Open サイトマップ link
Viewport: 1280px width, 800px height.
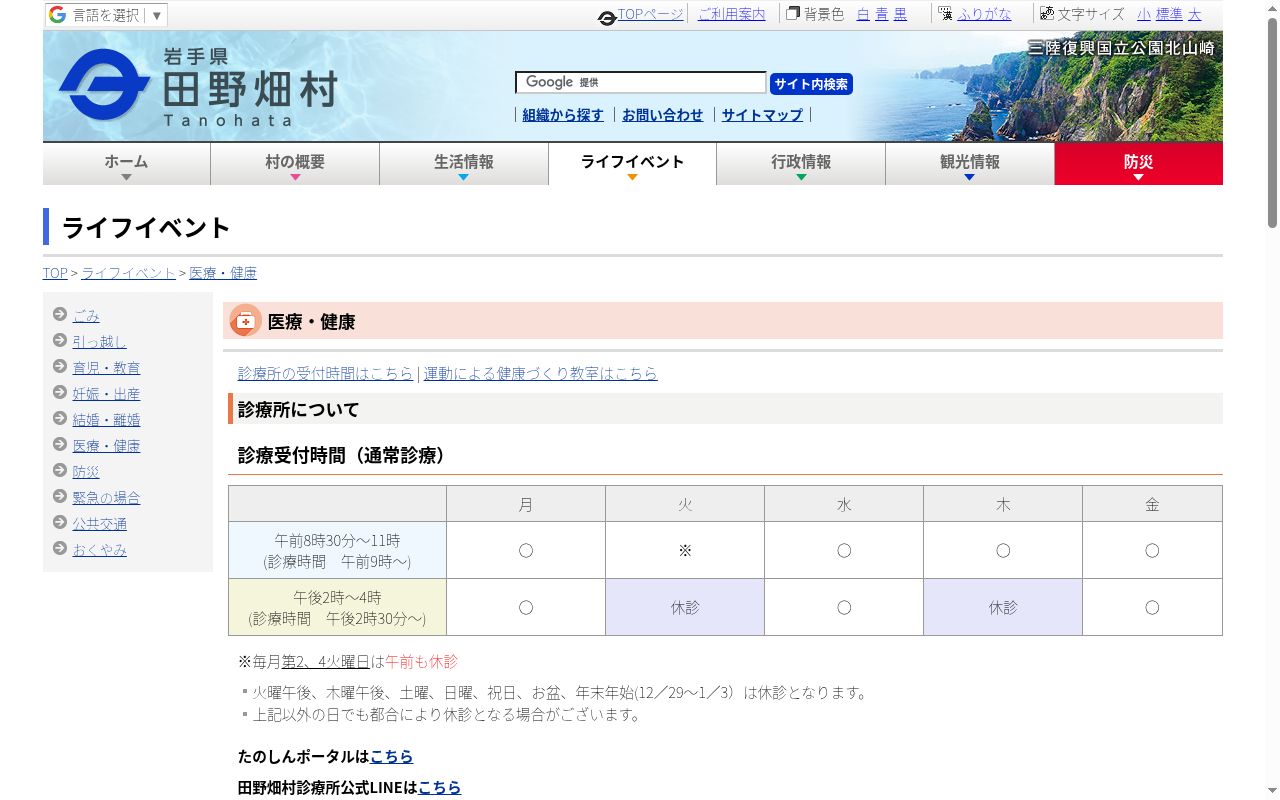point(762,115)
